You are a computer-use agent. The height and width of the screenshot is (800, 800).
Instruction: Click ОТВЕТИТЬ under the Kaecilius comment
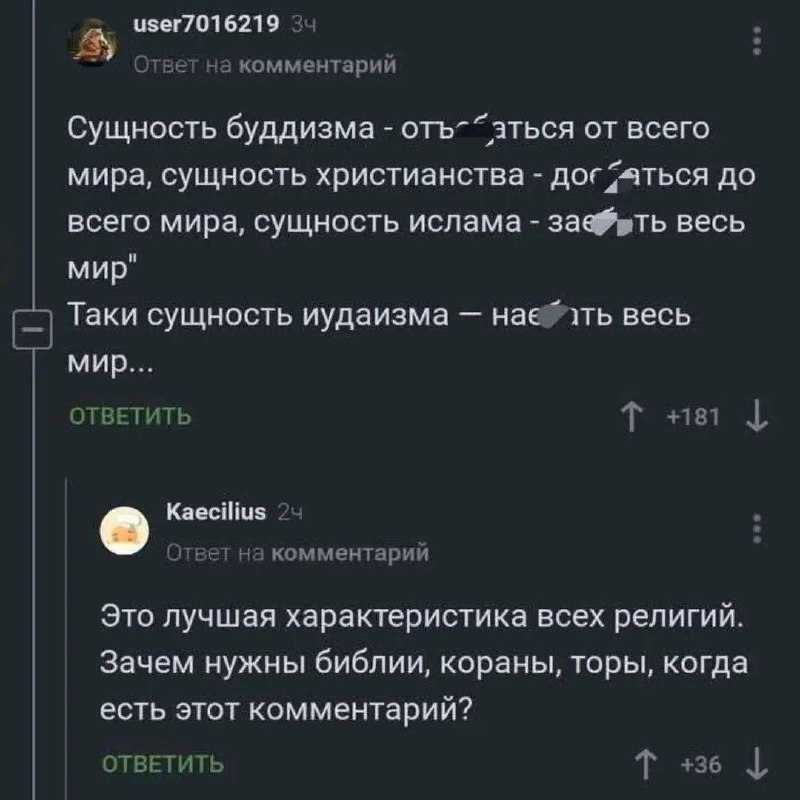(x=164, y=766)
